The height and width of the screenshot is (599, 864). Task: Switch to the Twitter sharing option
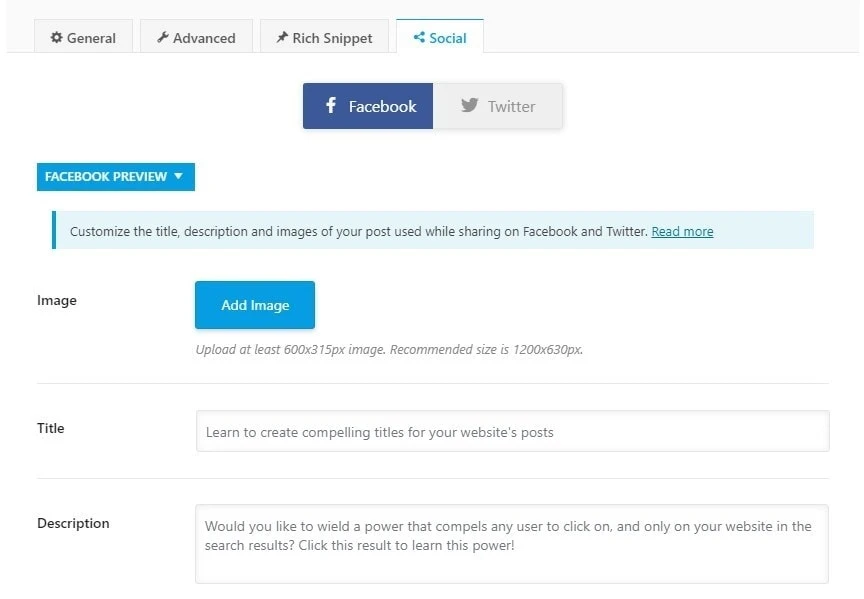tap(498, 106)
